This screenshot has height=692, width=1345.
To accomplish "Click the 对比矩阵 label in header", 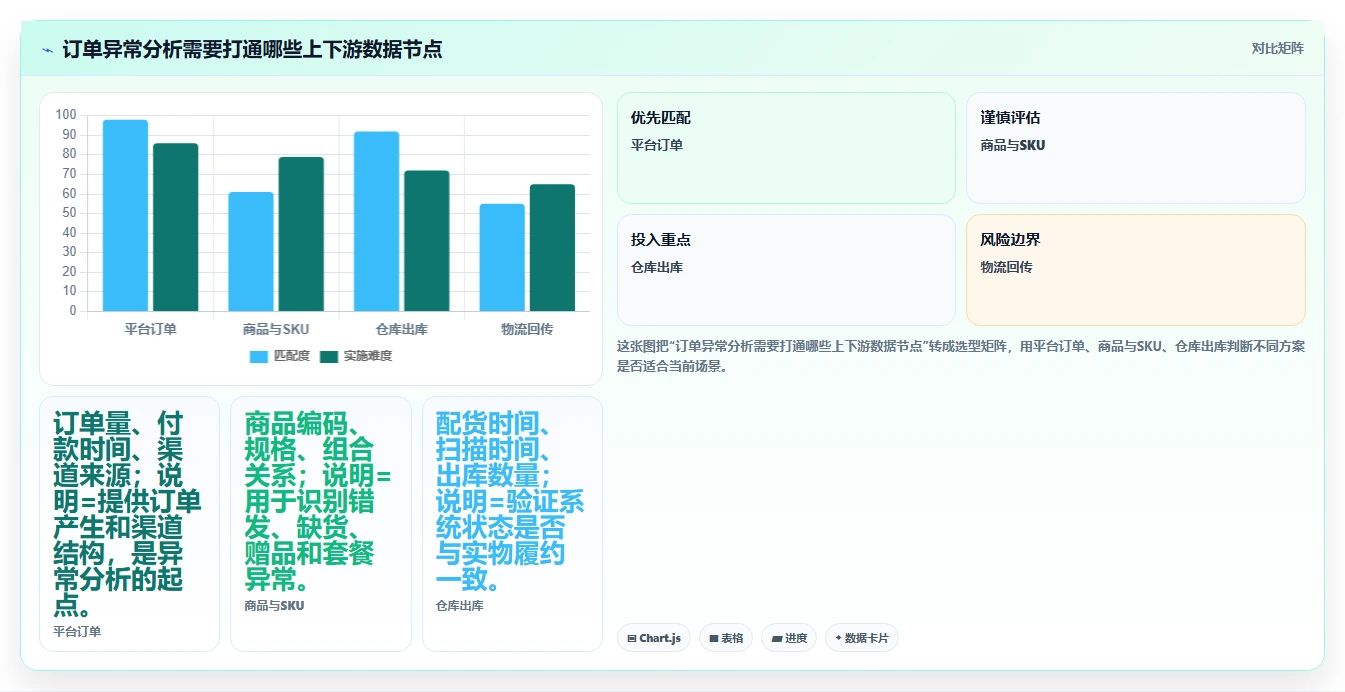I will 1277,48.
